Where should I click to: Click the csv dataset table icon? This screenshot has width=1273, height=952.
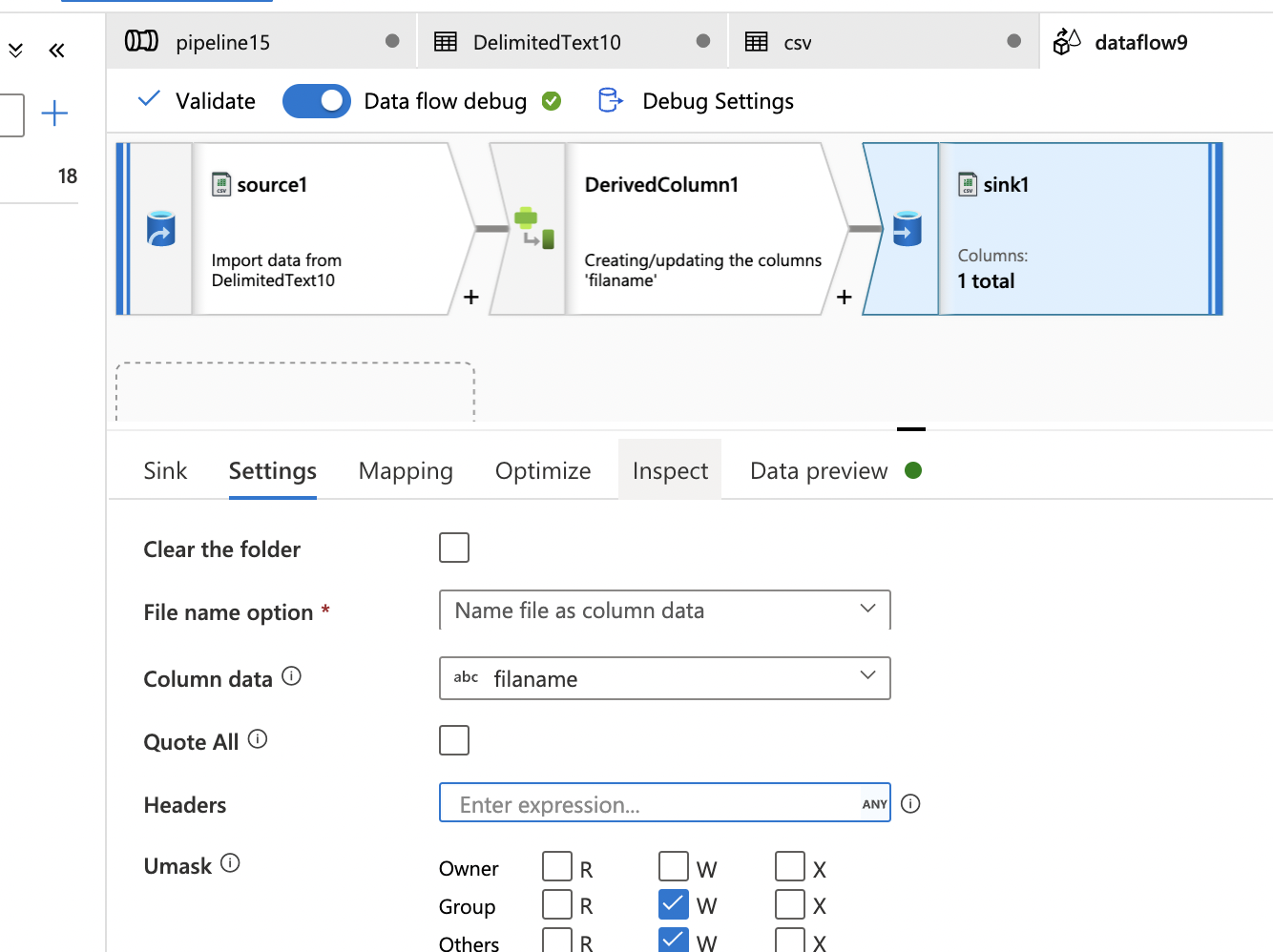point(756,42)
